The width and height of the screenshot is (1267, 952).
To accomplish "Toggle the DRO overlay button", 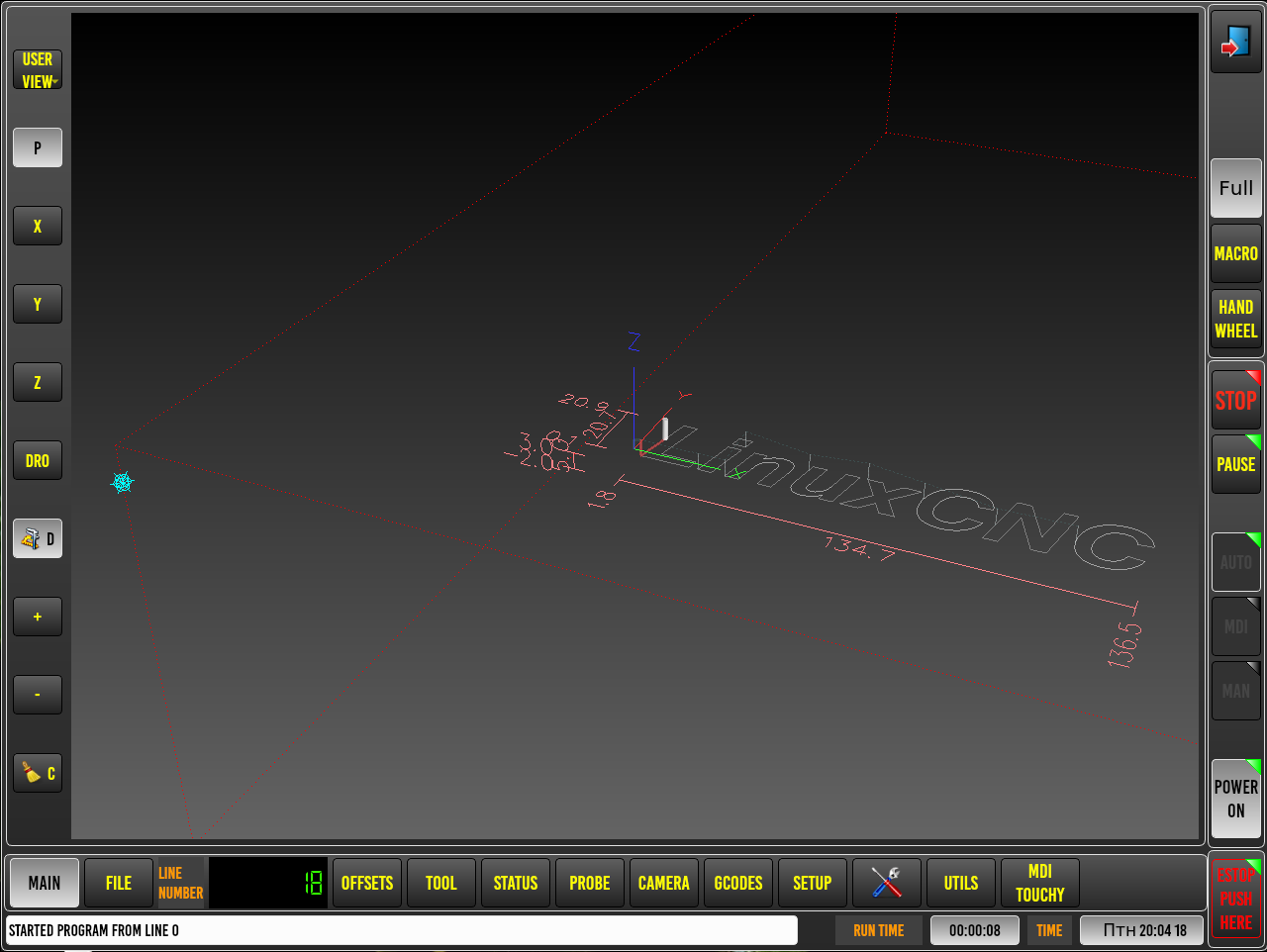I will (38, 460).
